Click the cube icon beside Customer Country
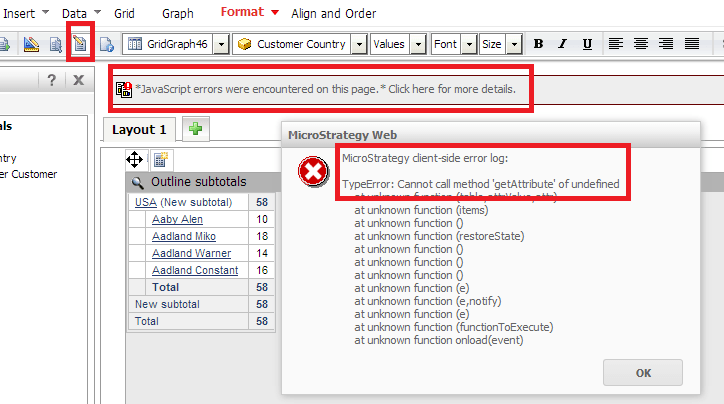 pyautogui.click(x=244, y=44)
